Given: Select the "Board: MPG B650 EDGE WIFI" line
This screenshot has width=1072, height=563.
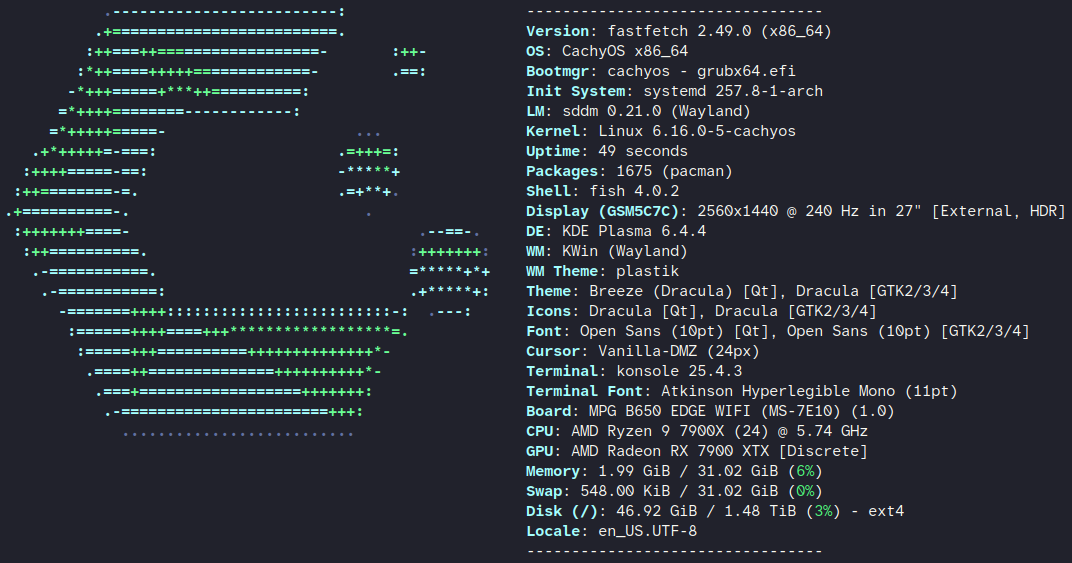Looking at the screenshot, I should tap(710, 411).
